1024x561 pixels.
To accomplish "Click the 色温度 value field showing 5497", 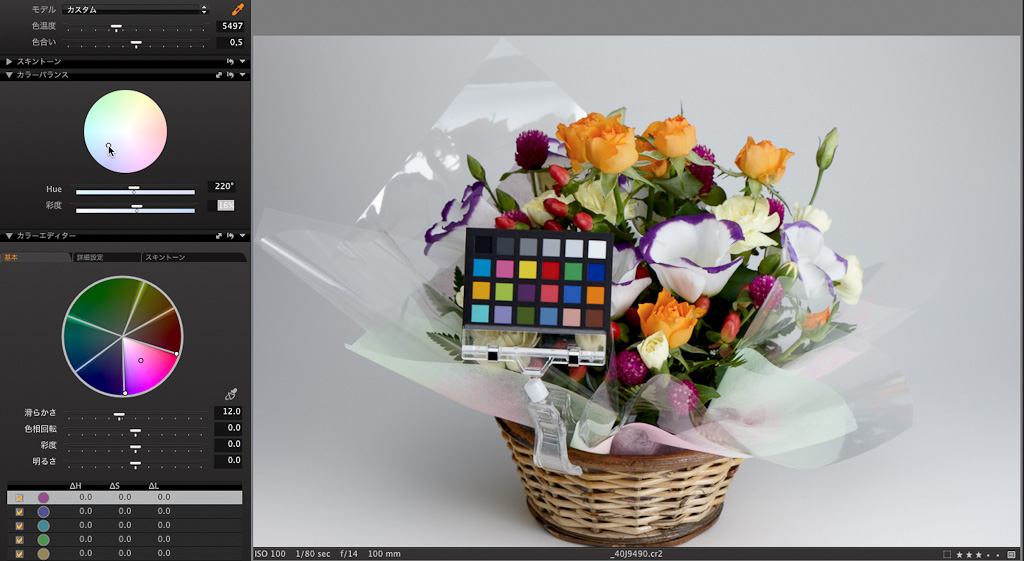I will coord(230,26).
